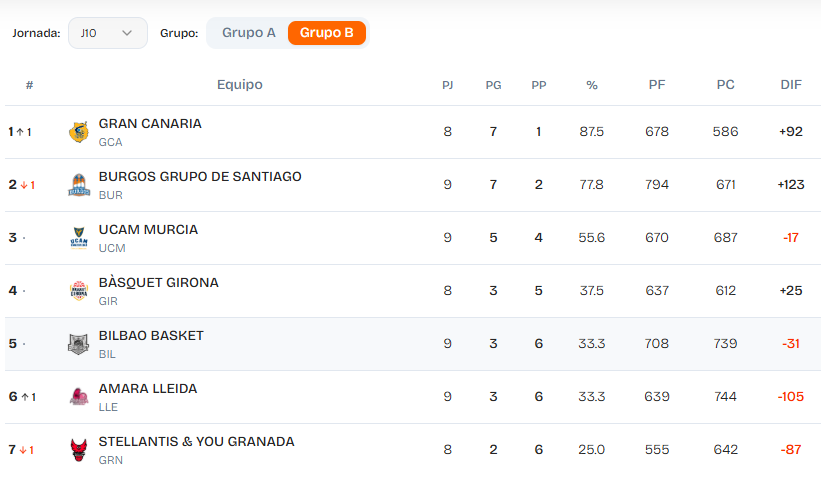Click the PG column header

click(x=493, y=85)
